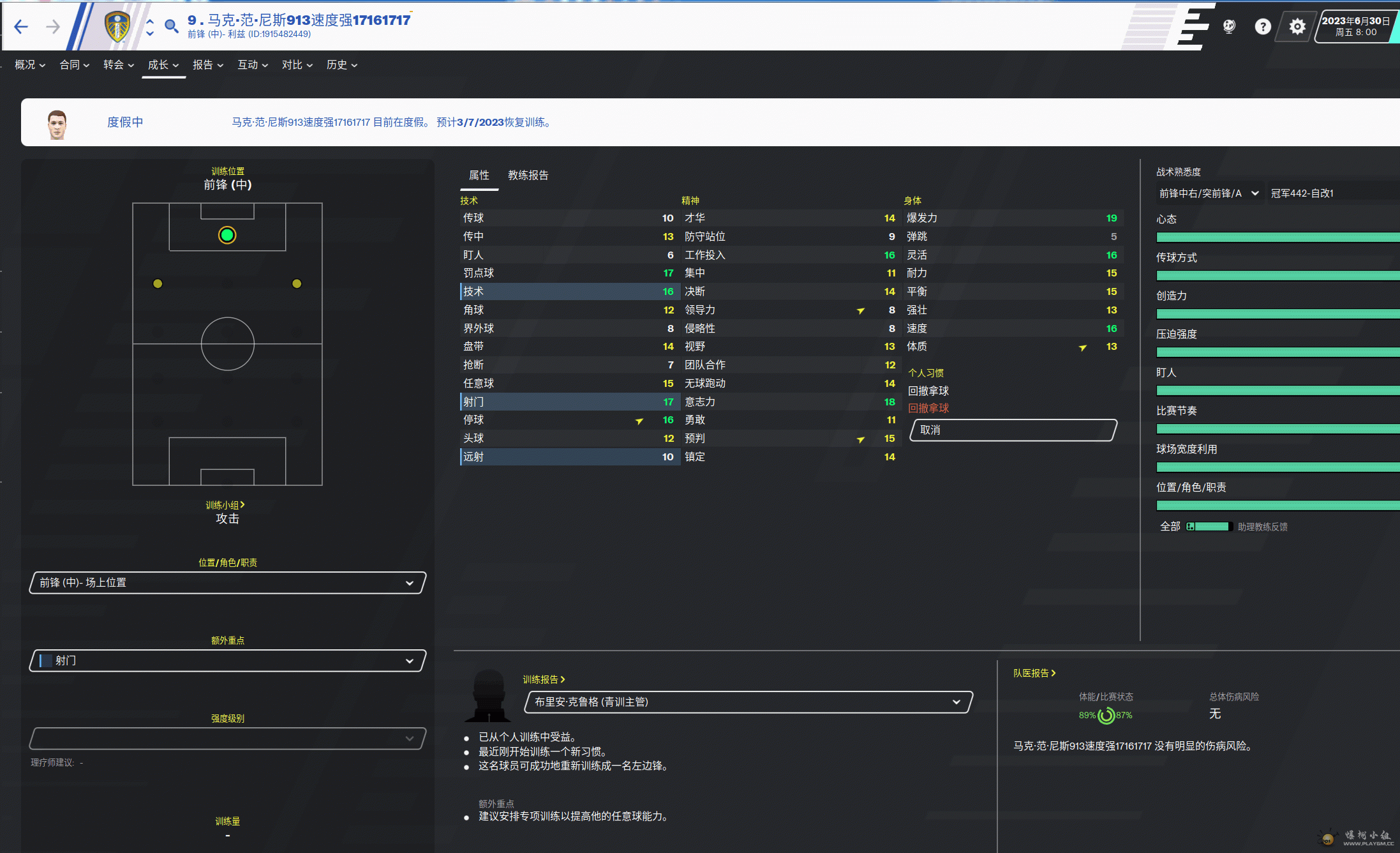The image size is (1400, 853).
Task: Open the player search magnifier
Action: [x=171, y=26]
